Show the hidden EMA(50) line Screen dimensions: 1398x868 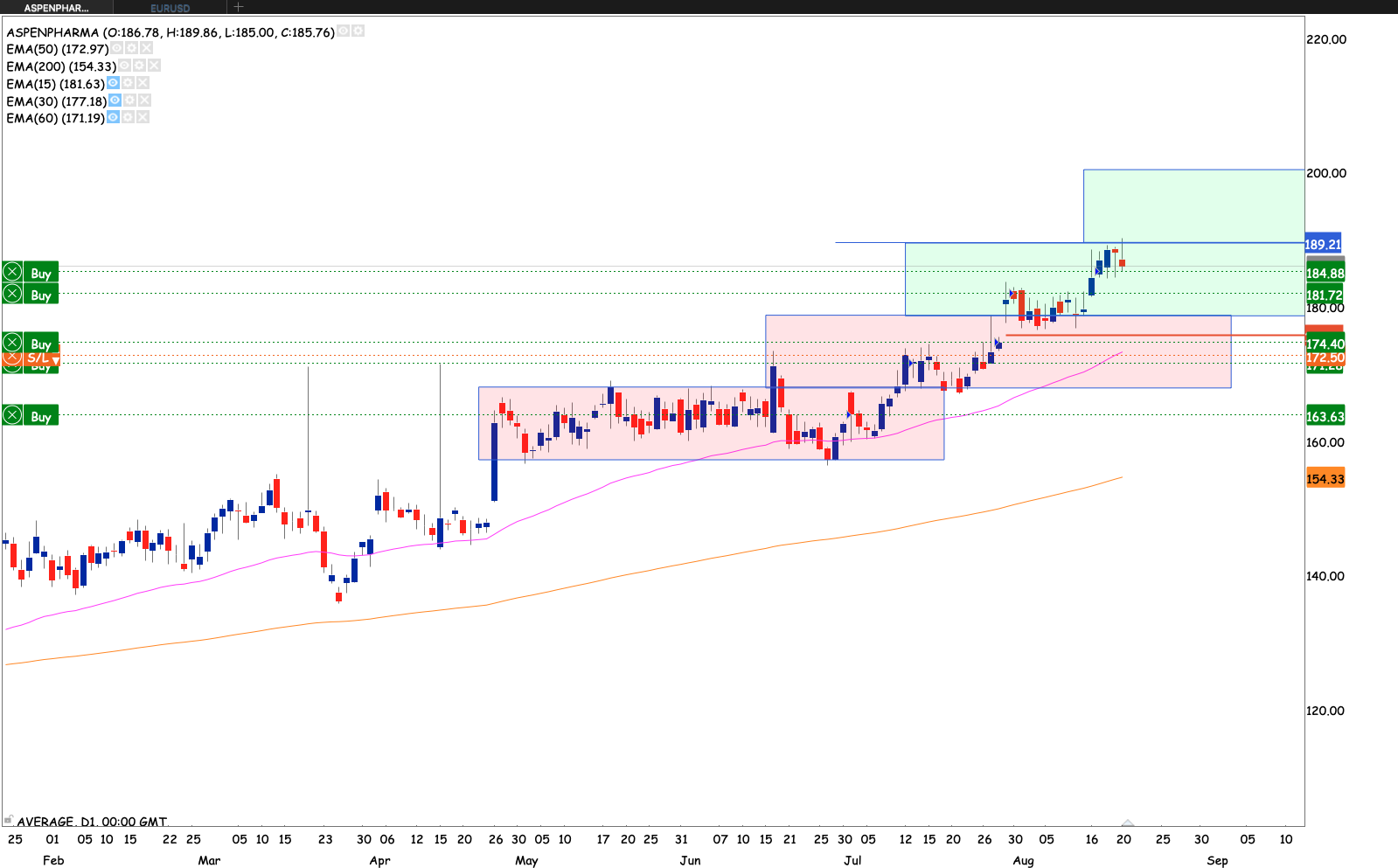click(117, 48)
